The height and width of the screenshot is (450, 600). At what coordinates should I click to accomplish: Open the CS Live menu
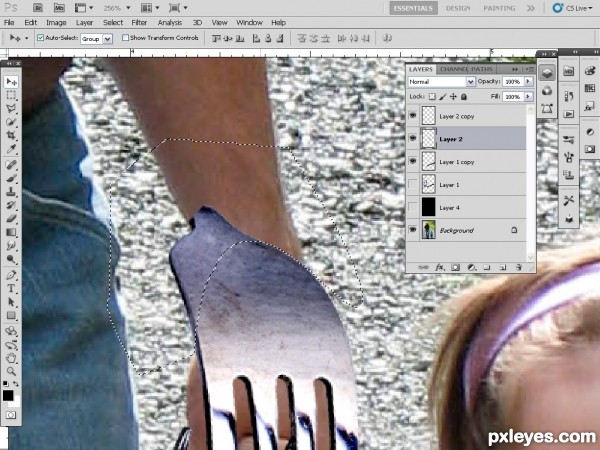574,8
